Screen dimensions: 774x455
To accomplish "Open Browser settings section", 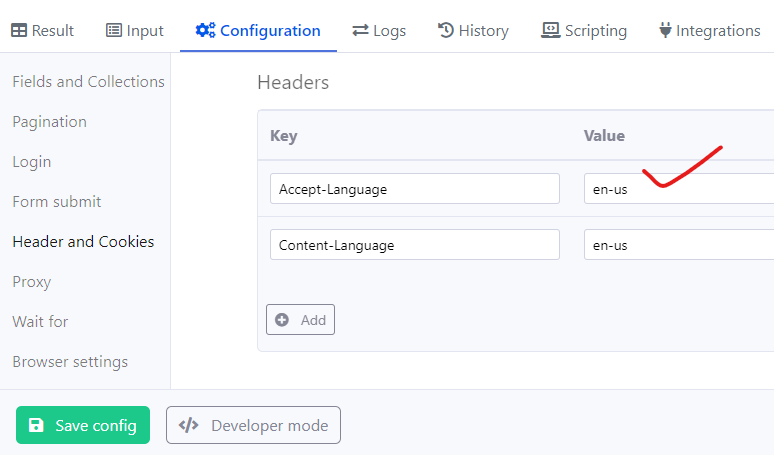I will tap(70, 362).
